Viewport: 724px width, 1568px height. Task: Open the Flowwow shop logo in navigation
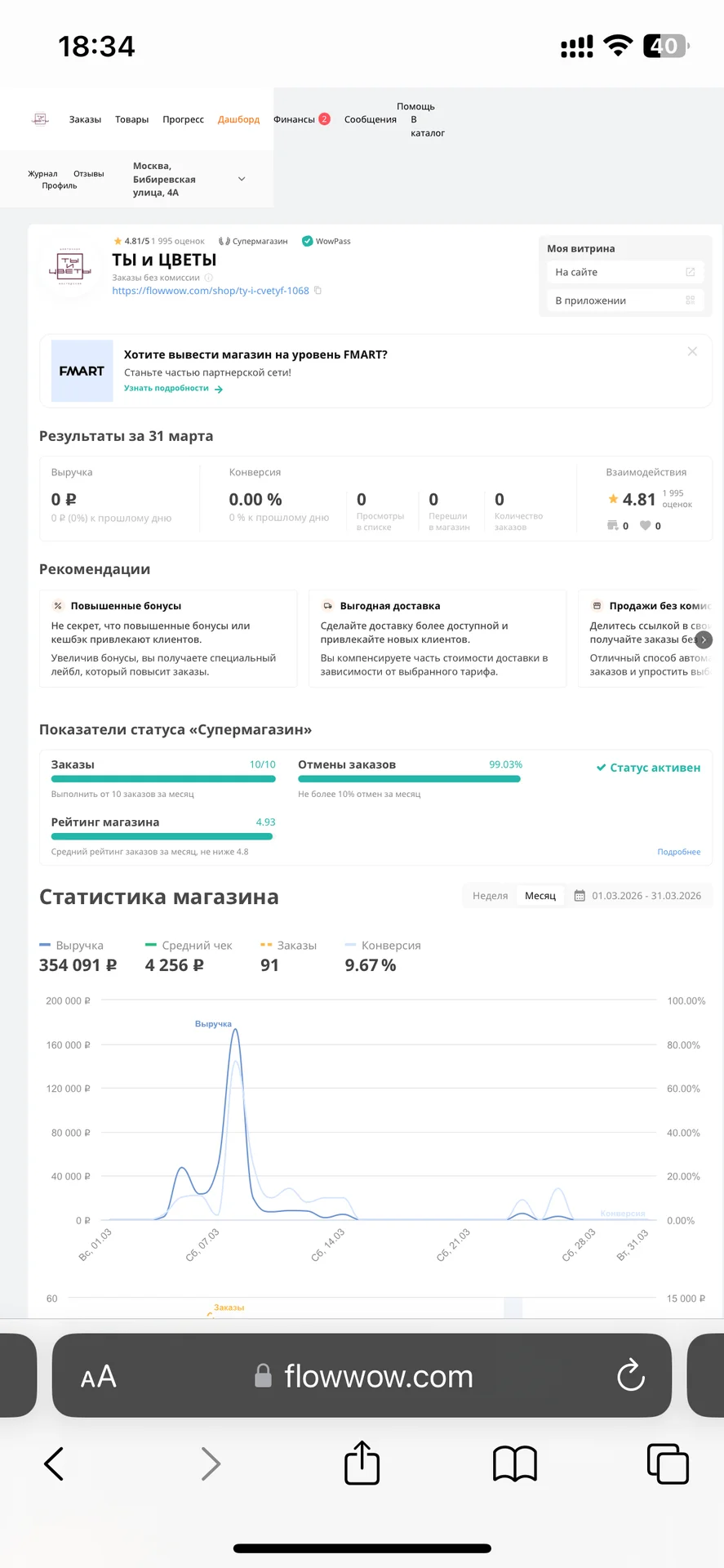click(x=40, y=119)
